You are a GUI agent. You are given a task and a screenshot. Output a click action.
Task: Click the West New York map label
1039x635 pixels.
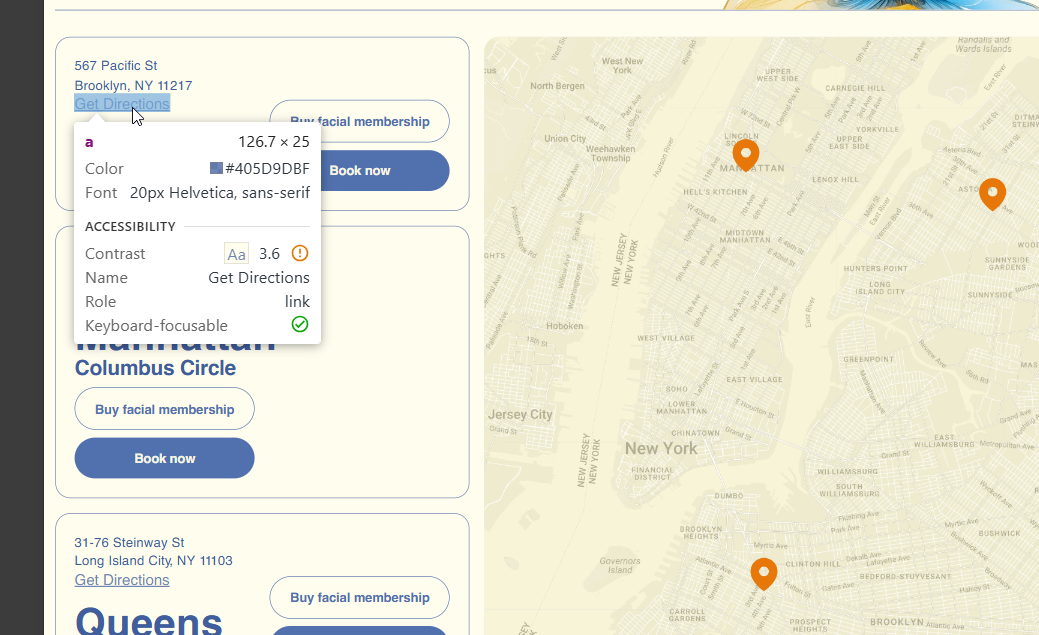[x=622, y=66]
